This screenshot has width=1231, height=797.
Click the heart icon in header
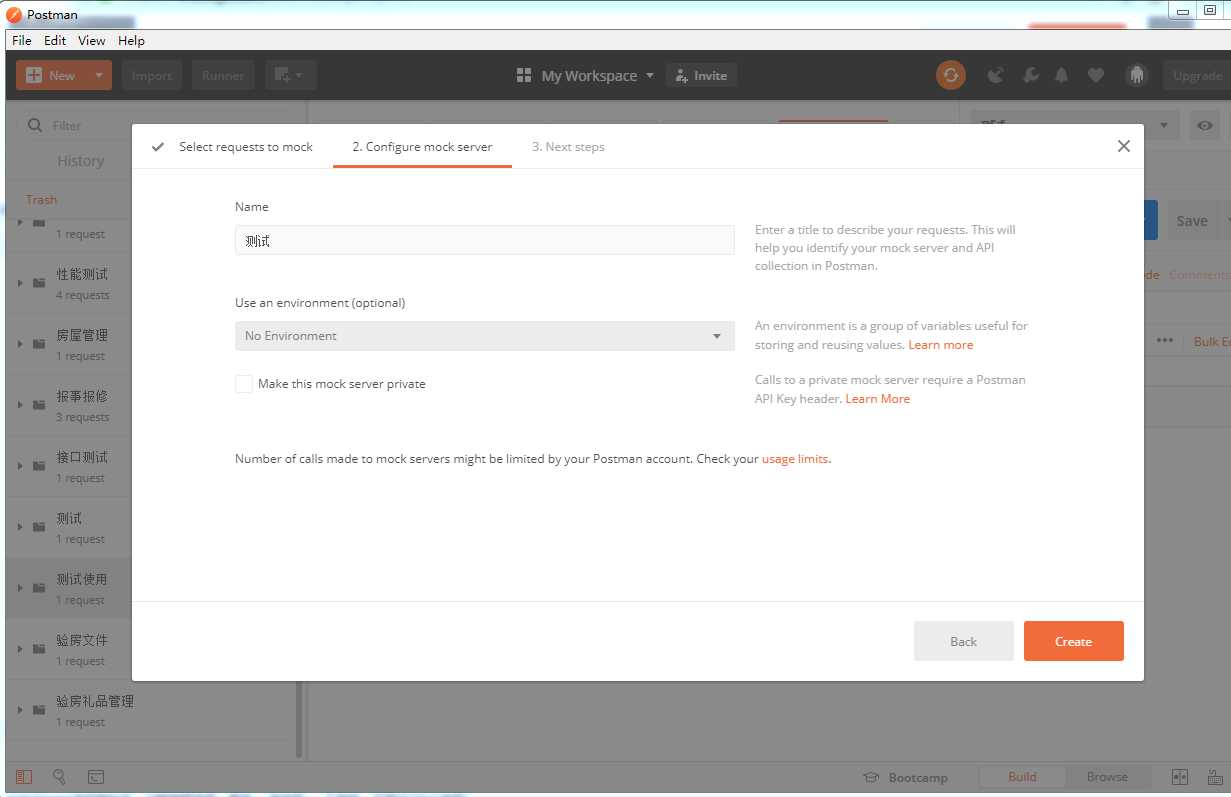(1096, 75)
